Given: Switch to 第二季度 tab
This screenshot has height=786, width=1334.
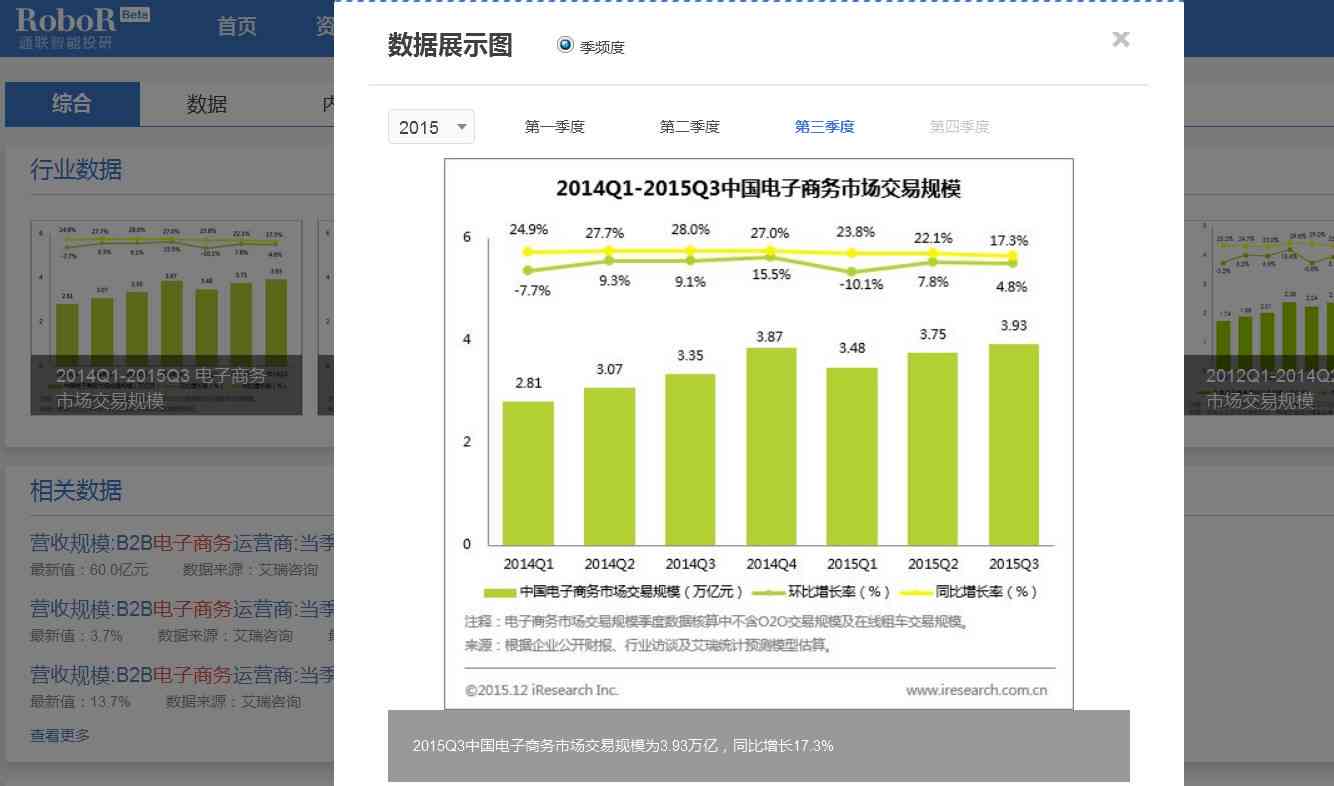Looking at the screenshot, I should tap(689, 127).
